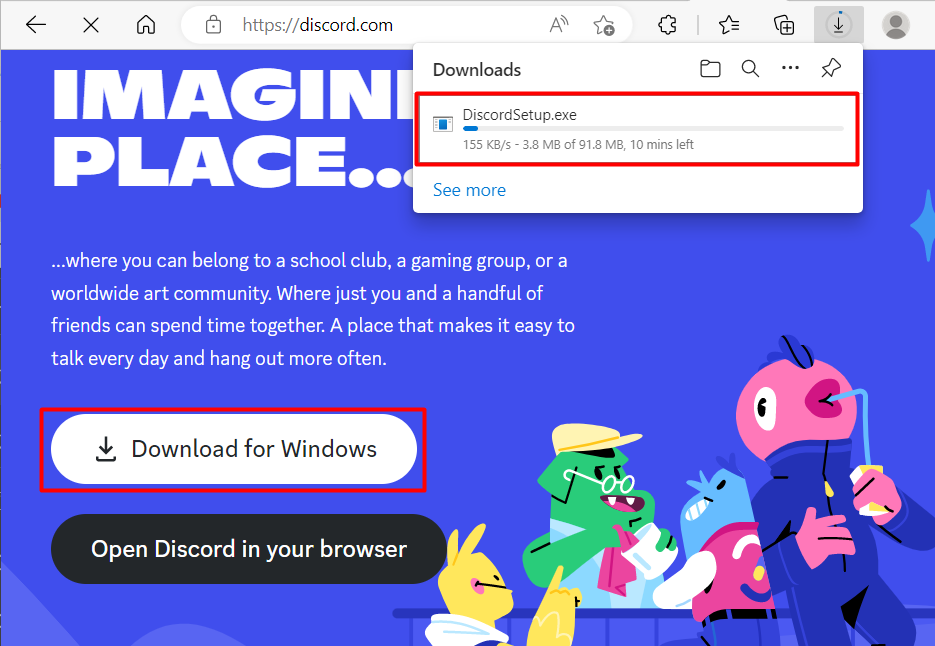This screenshot has width=935, height=646.
Task: Select the DiscordSetup.exe download entry
Action: pos(637,129)
